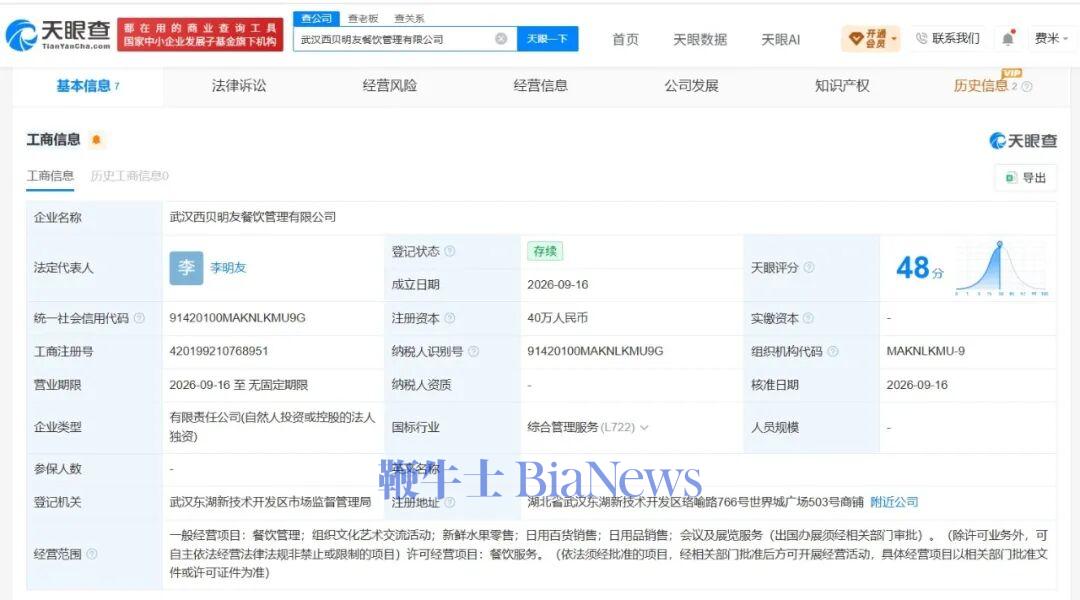This screenshot has width=1080, height=600.
Task: Click the help icon beside 注册资本
Action: click(x=450, y=318)
